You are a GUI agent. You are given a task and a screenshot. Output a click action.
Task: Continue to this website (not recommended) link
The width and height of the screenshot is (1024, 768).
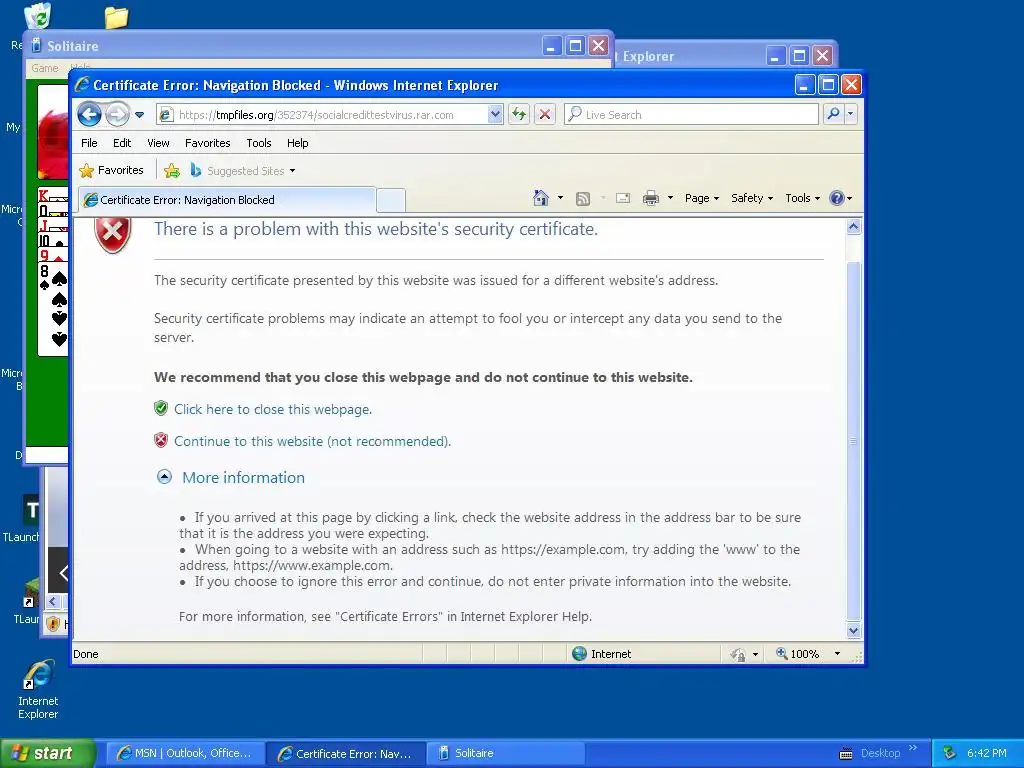(x=312, y=441)
